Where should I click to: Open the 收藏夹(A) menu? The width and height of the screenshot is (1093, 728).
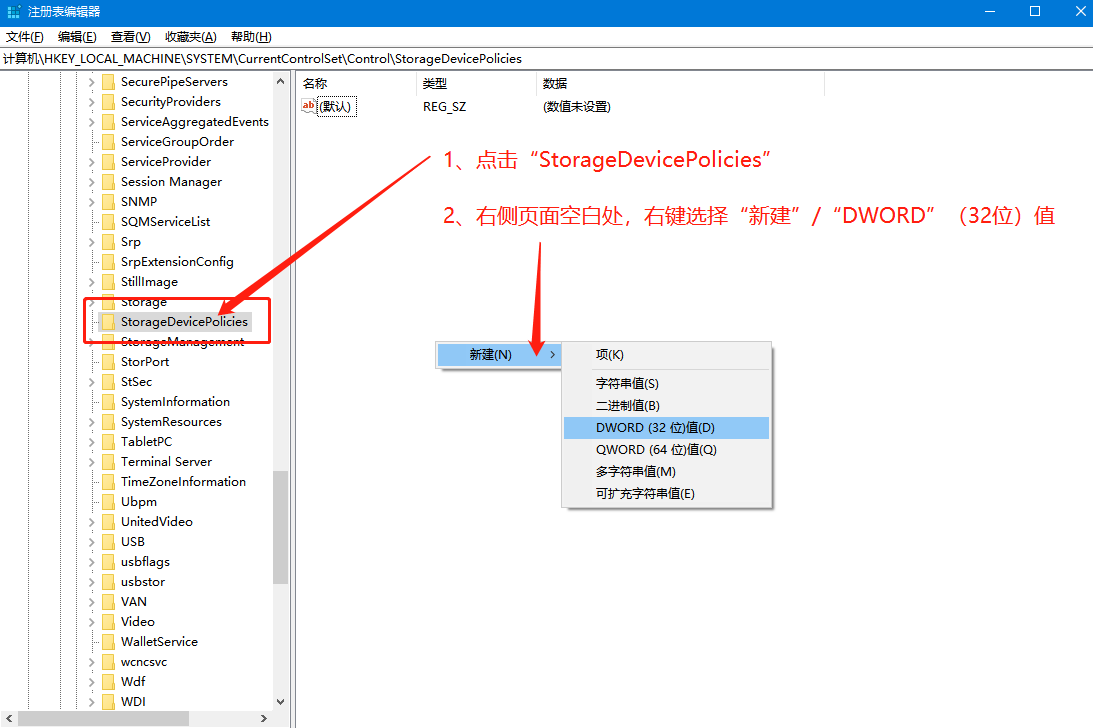[x=190, y=37]
